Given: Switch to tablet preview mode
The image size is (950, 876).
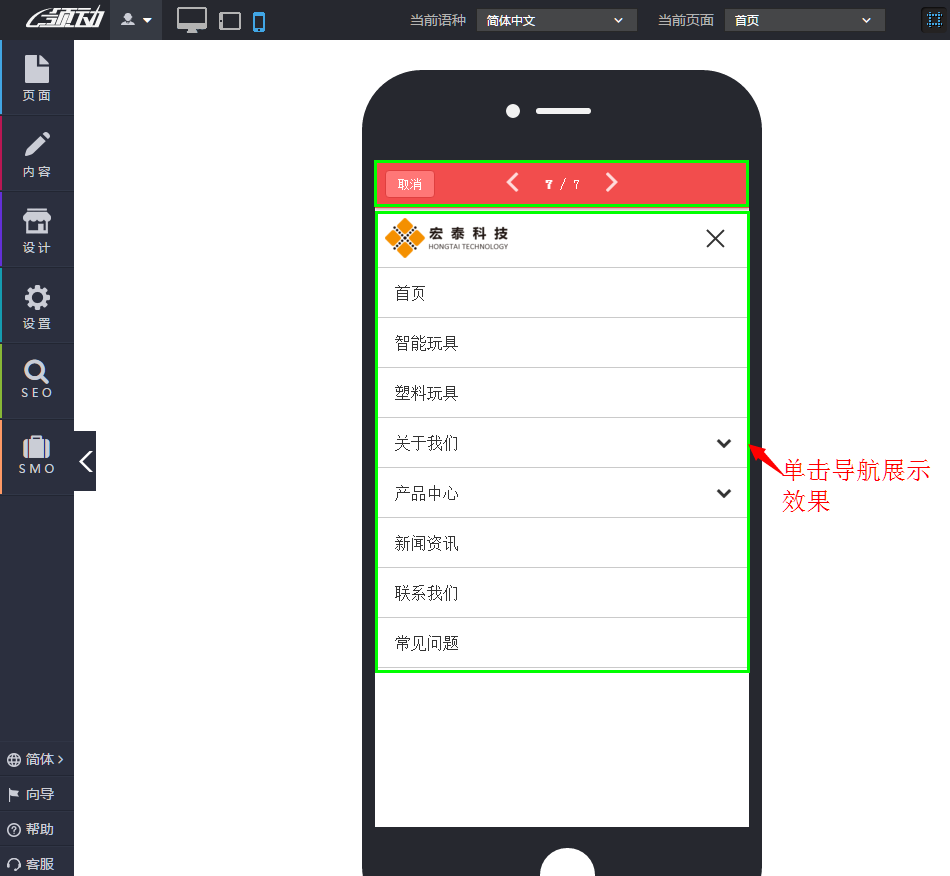Looking at the screenshot, I should (229, 19).
